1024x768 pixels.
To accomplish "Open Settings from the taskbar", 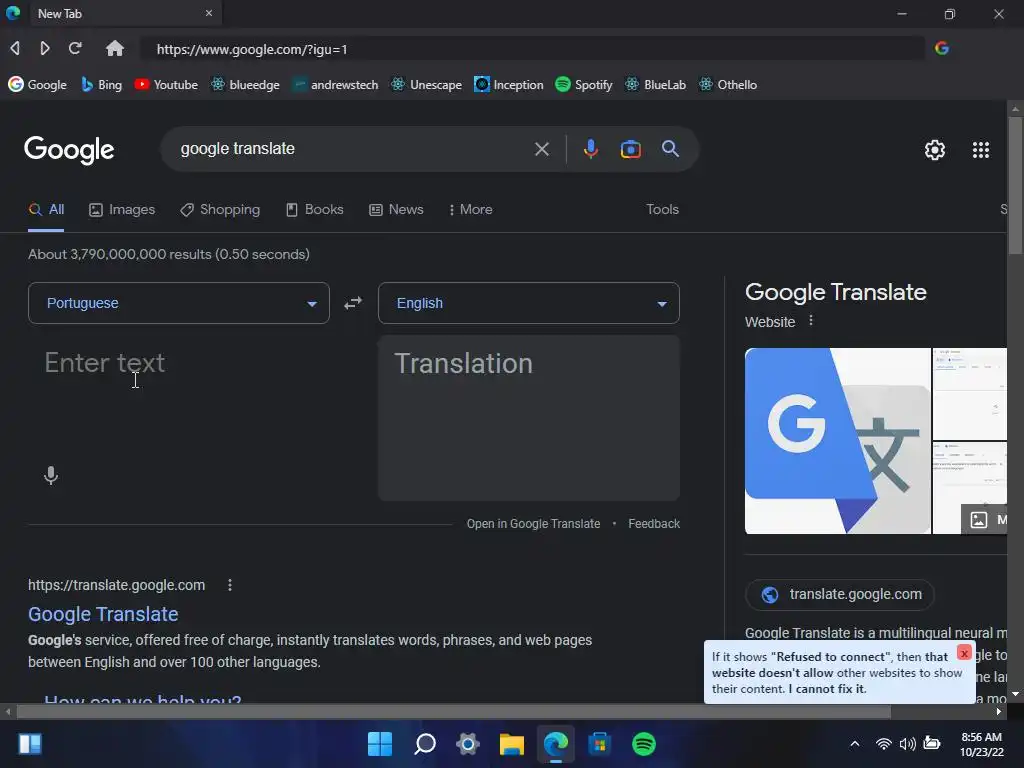I will [468, 744].
